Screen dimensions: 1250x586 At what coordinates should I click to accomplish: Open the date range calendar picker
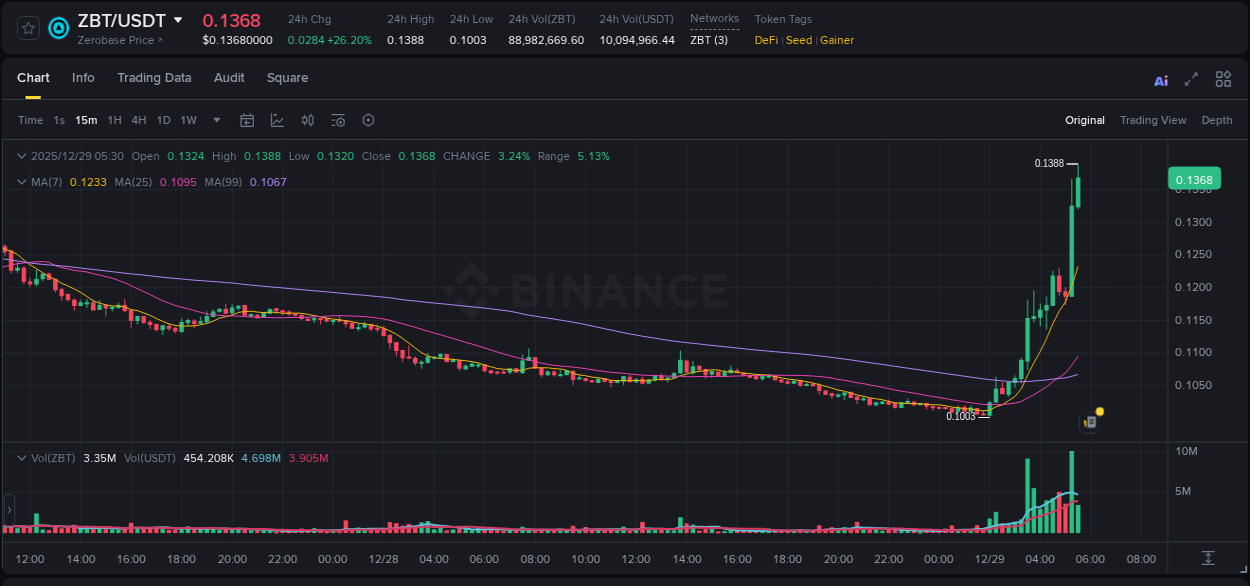click(247, 120)
